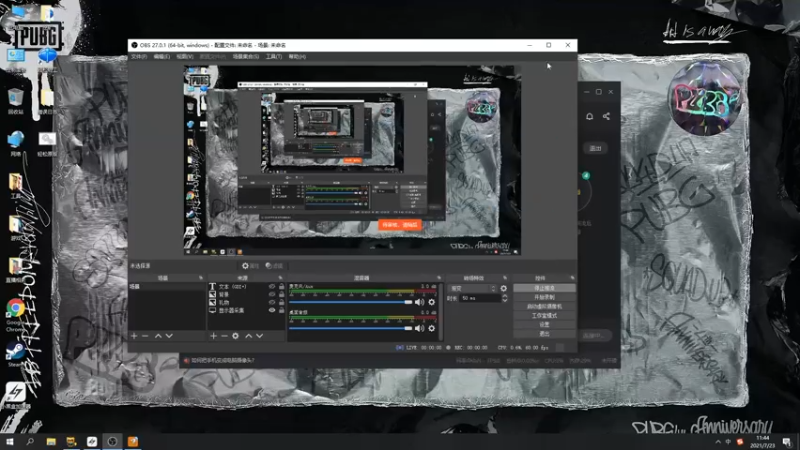Open Settings from the Controls panel
This screenshot has height=450, width=800.
click(544, 325)
